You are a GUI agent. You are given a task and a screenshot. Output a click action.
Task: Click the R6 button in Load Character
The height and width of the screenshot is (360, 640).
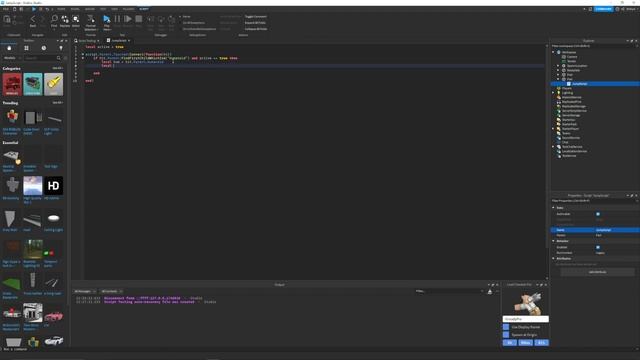pyautogui.click(x=509, y=343)
